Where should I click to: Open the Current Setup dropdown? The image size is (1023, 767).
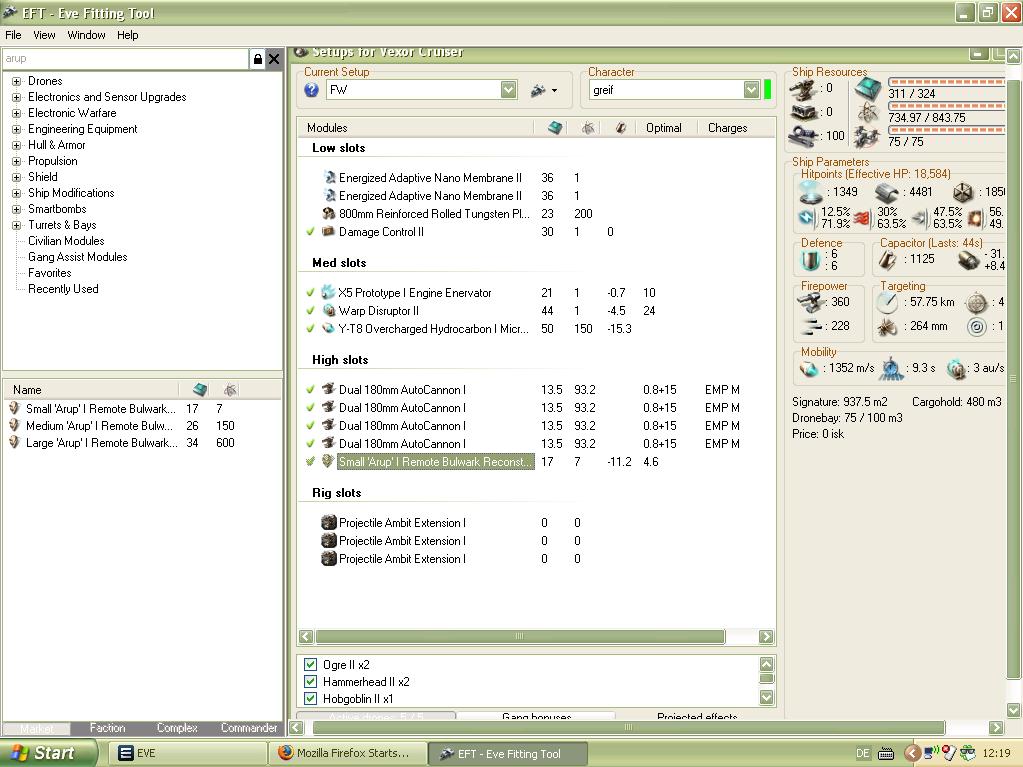coord(508,90)
